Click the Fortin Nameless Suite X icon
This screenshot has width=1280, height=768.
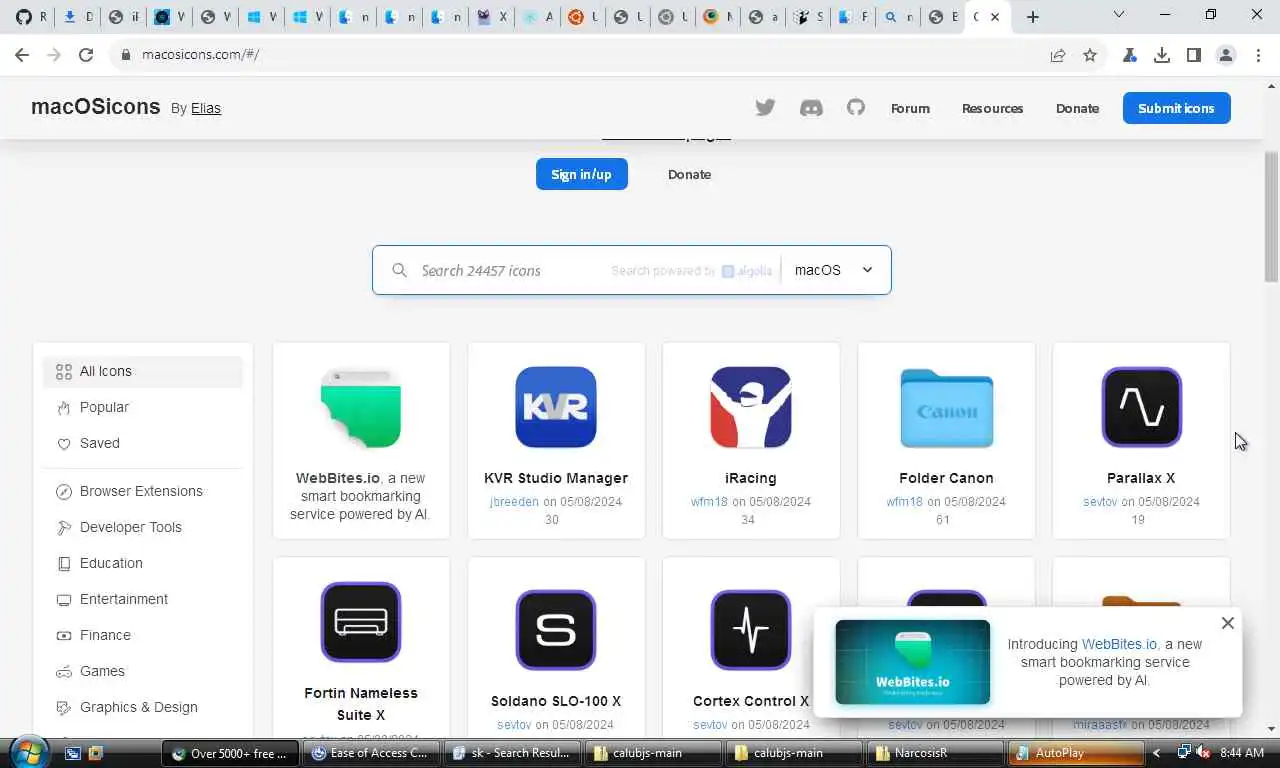[x=361, y=622]
